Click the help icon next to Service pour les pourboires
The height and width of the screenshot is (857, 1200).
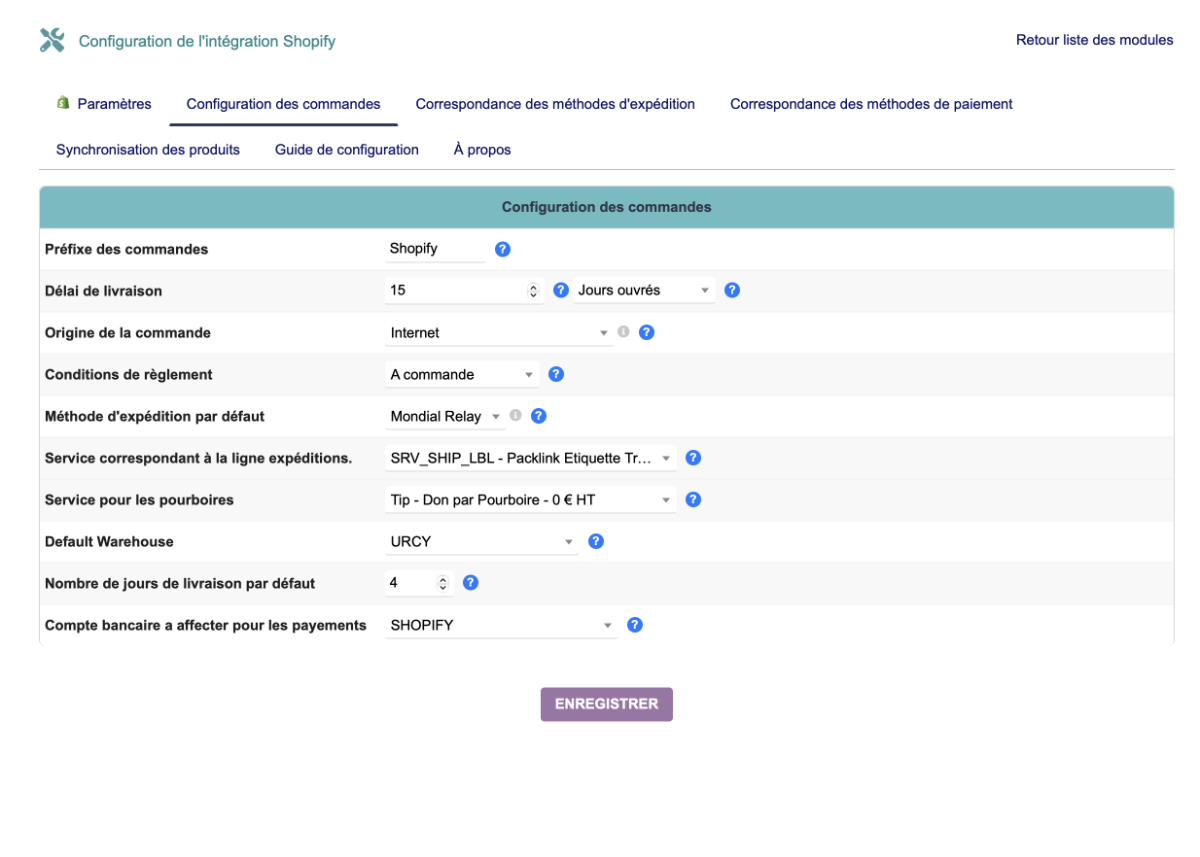[693, 499]
